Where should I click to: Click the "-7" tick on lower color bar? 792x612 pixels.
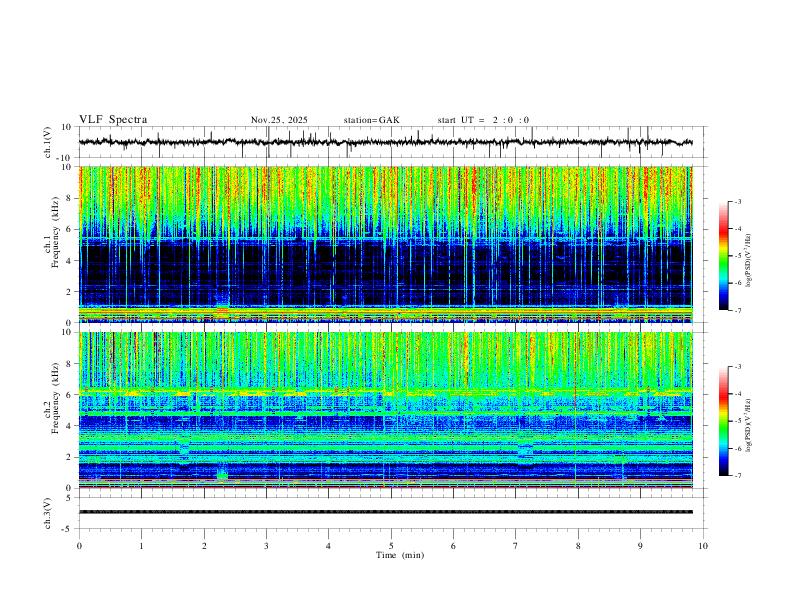point(738,475)
